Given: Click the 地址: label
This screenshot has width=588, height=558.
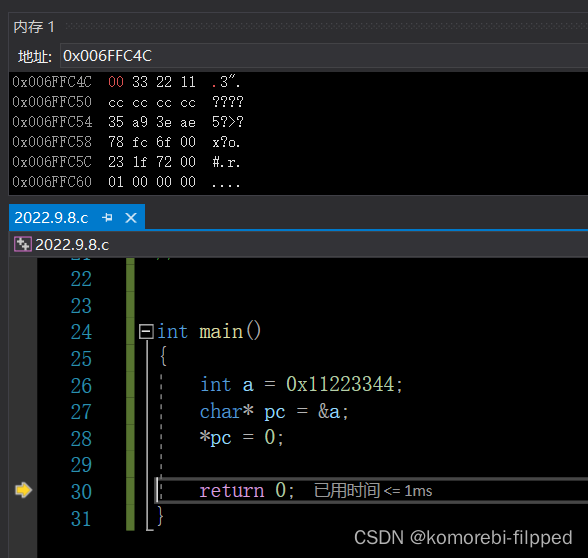Looking at the screenshot, I should click(x=34, y=57).
